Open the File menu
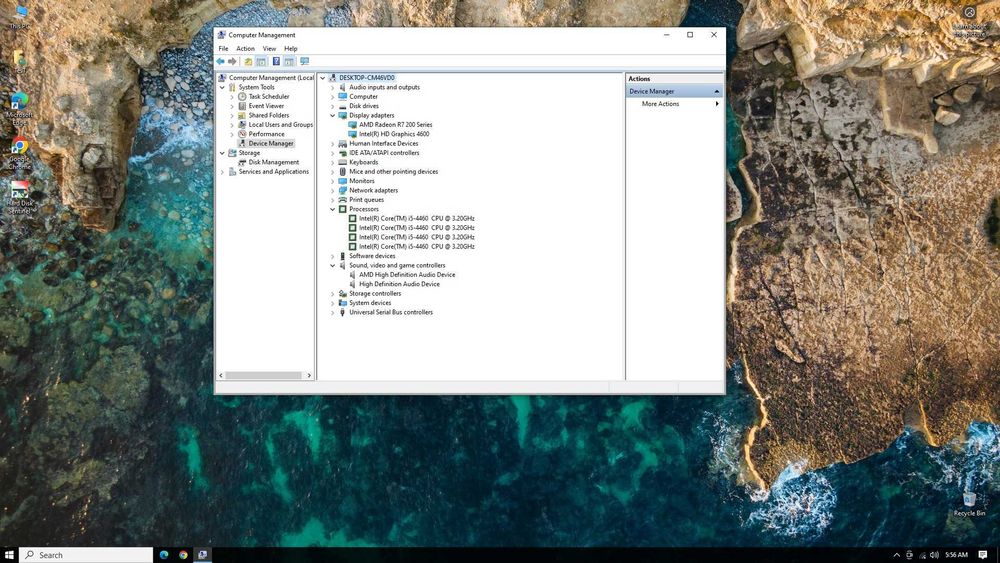The height and width of the screenshot is (563, 1000). coord(223,48)
